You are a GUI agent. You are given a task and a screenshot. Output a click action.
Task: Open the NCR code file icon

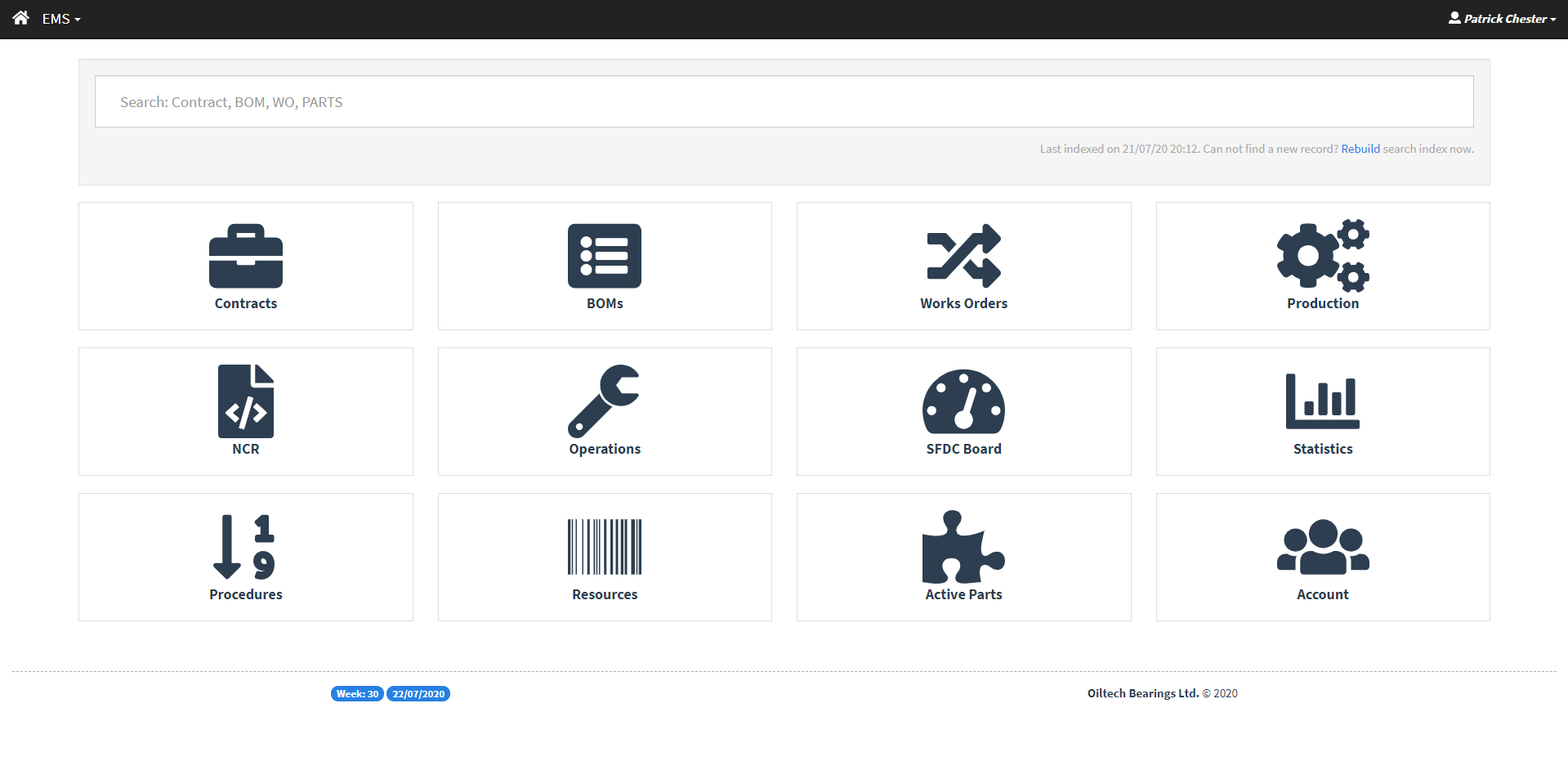click(x=245, y=401)
